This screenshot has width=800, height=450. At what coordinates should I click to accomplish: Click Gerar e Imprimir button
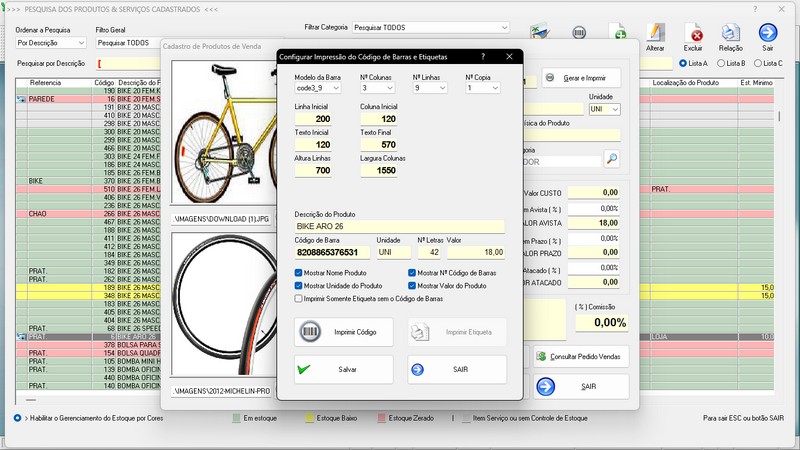coord(582,78)
